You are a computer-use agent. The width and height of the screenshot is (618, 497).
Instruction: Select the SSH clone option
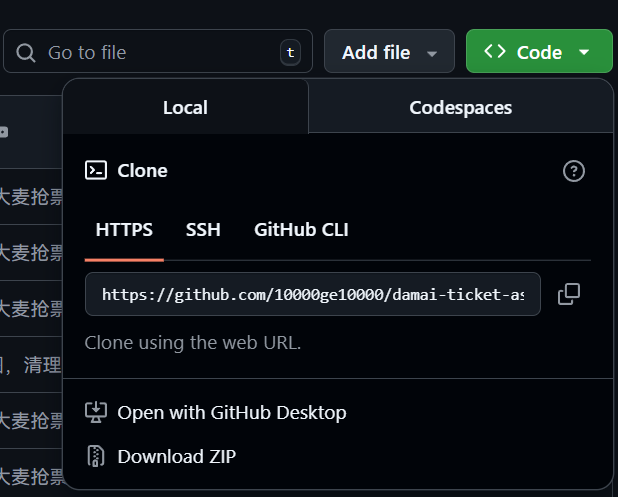(x=203, y=230)
